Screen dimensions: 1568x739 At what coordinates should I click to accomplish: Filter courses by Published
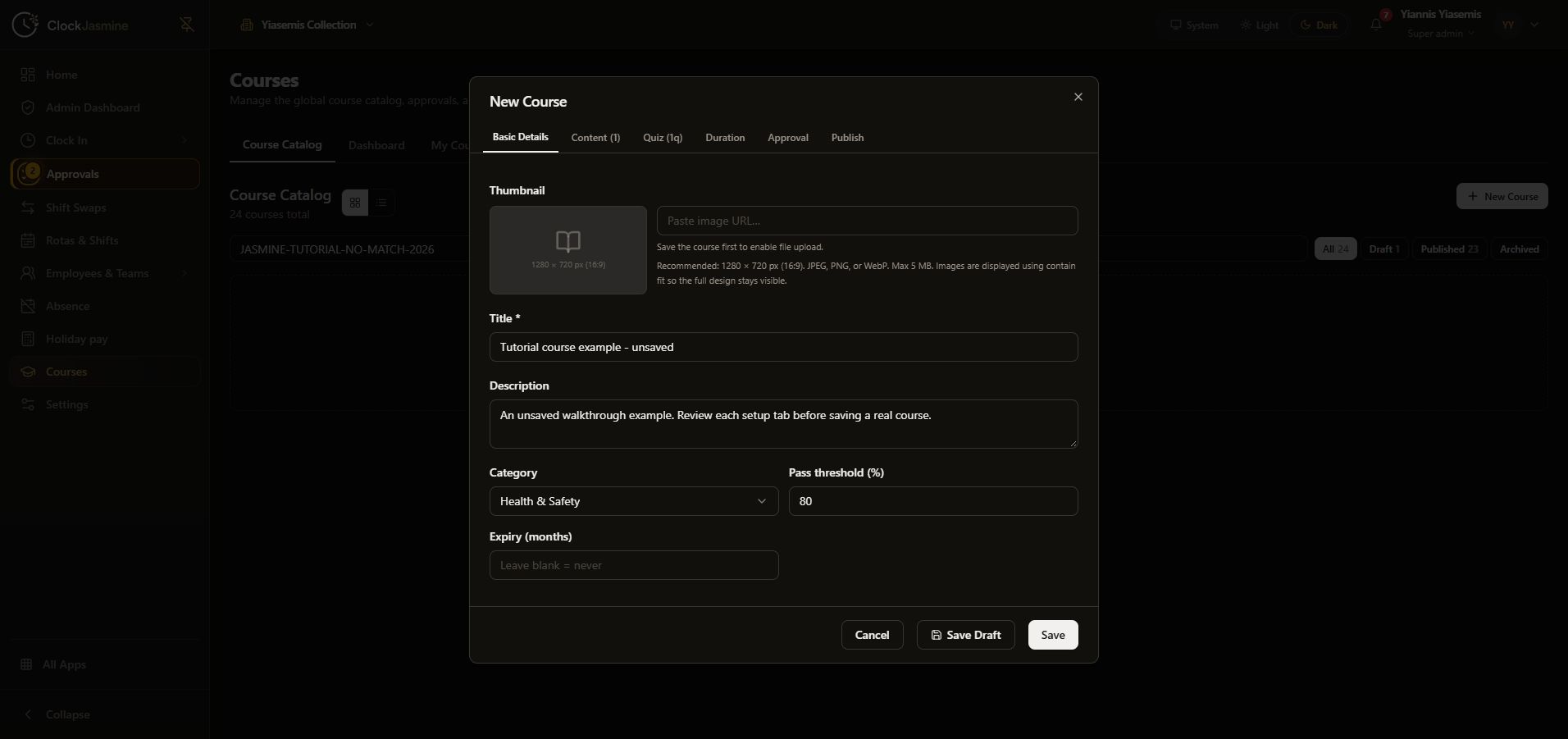point(1449,249)
